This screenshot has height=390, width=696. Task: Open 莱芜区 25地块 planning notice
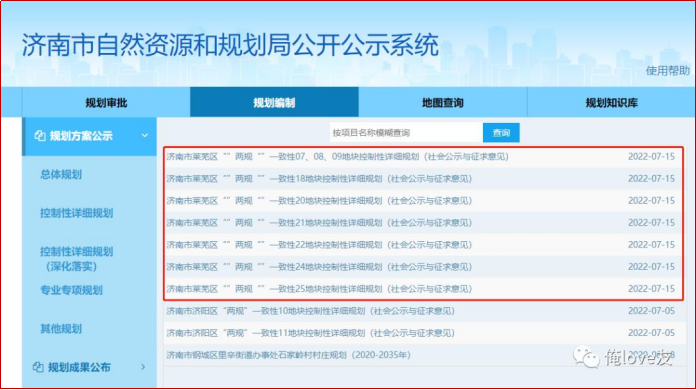319,289
